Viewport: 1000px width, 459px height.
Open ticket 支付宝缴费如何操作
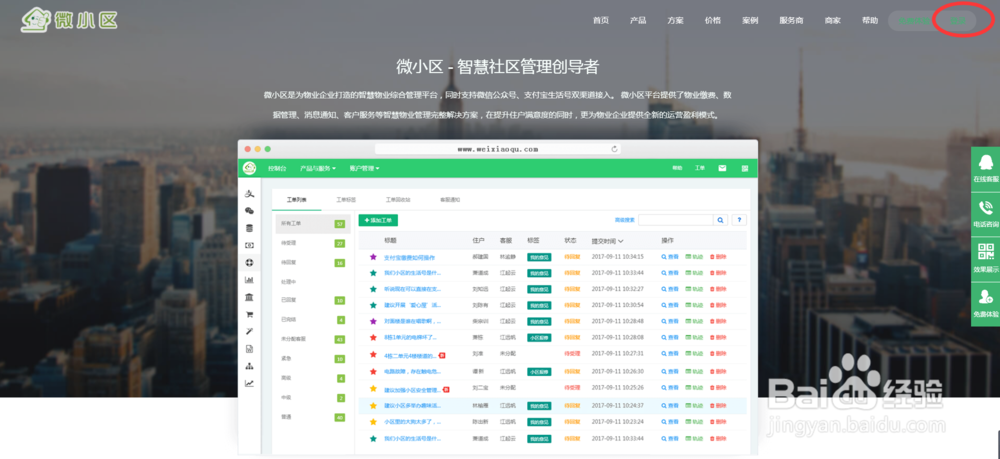click(409, 257)
